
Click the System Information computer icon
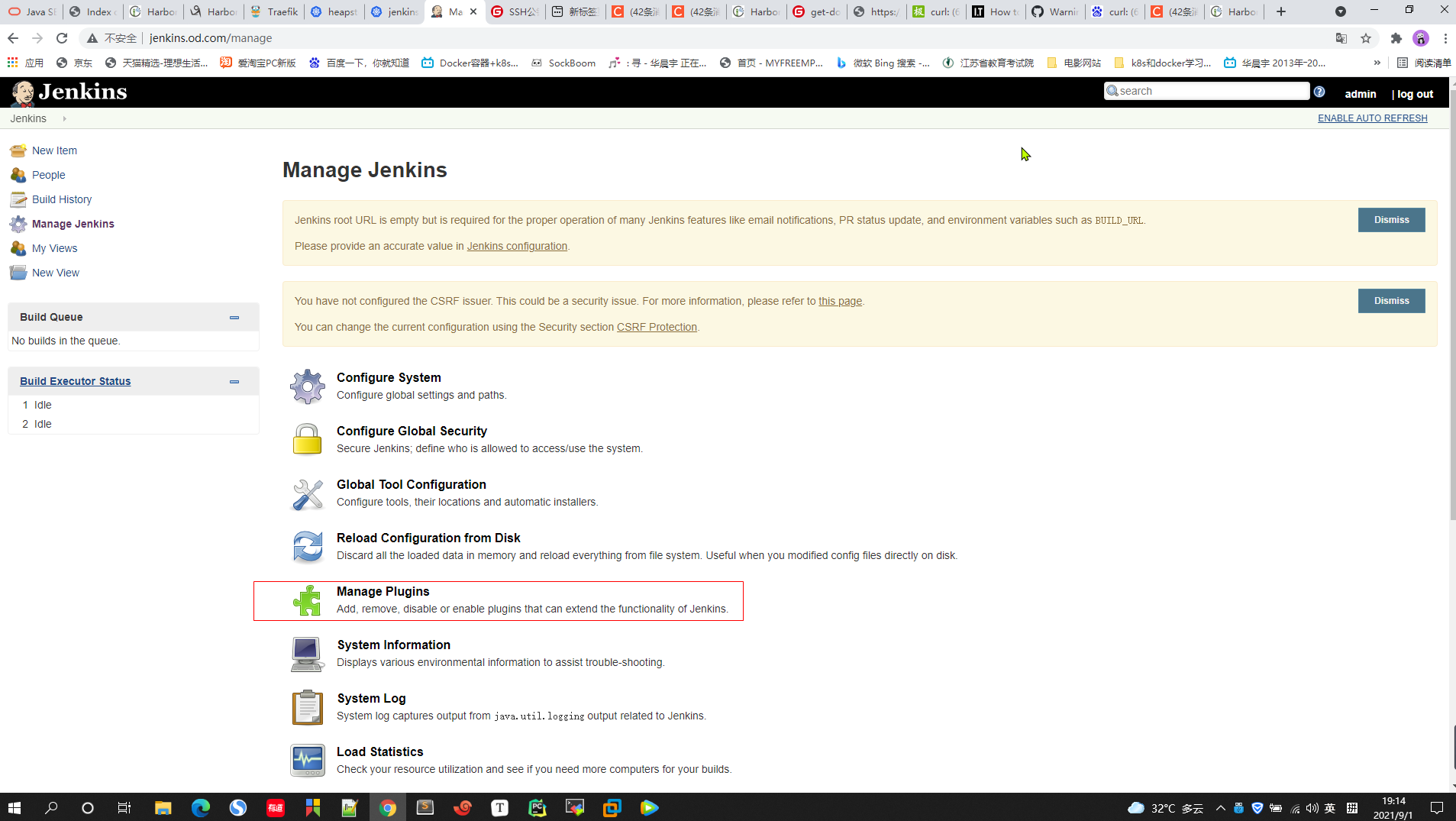point(308,655)
